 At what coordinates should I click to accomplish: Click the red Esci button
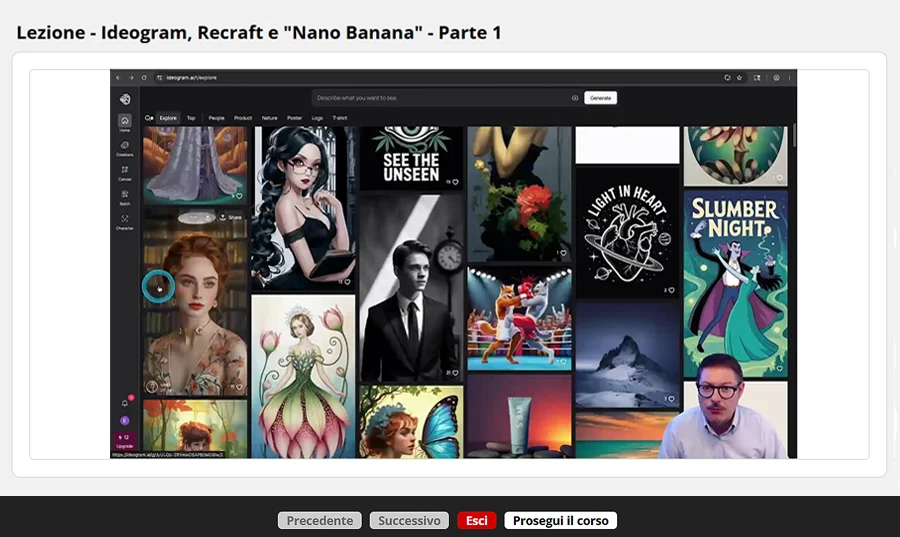476,520
